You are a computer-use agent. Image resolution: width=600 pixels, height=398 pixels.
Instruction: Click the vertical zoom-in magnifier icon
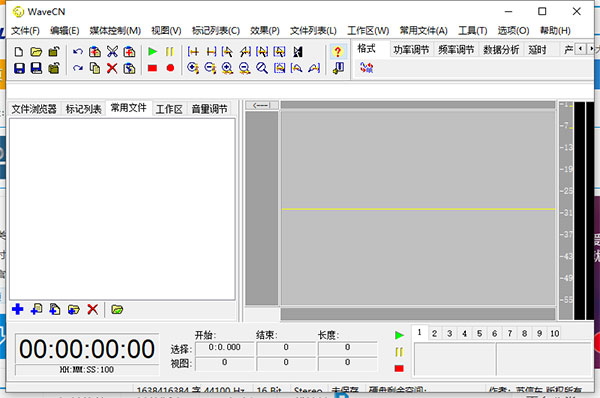click(x=227, y=69)
